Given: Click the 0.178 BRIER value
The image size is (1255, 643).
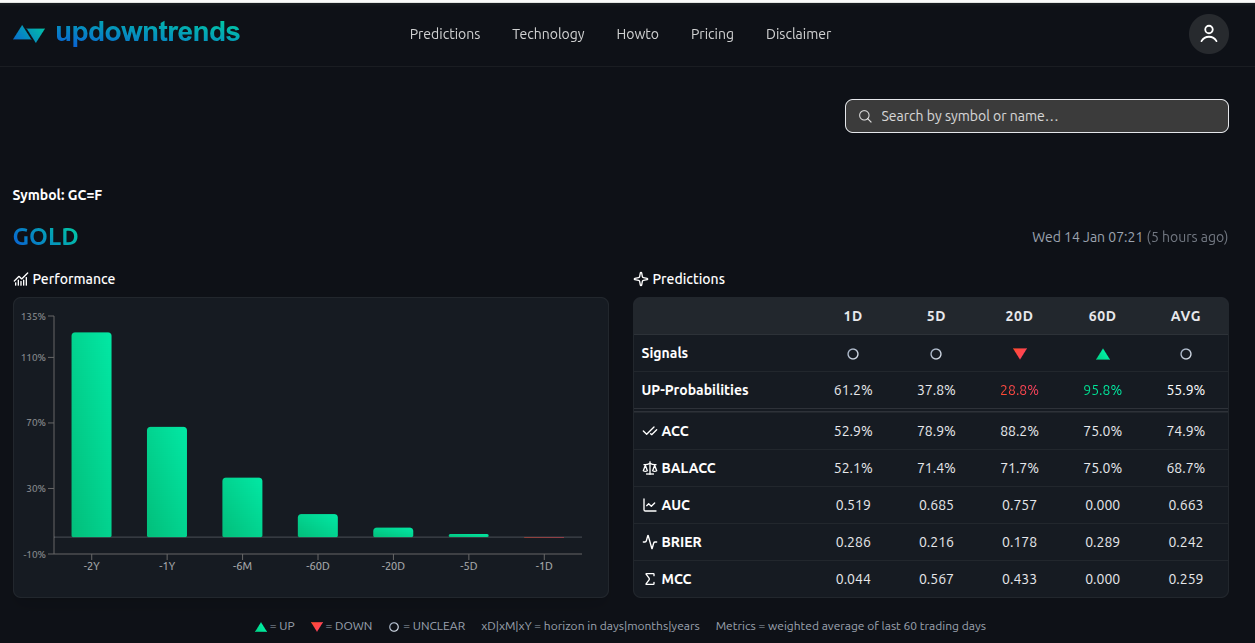Looking at the screenshot, I should (1019, 542).
